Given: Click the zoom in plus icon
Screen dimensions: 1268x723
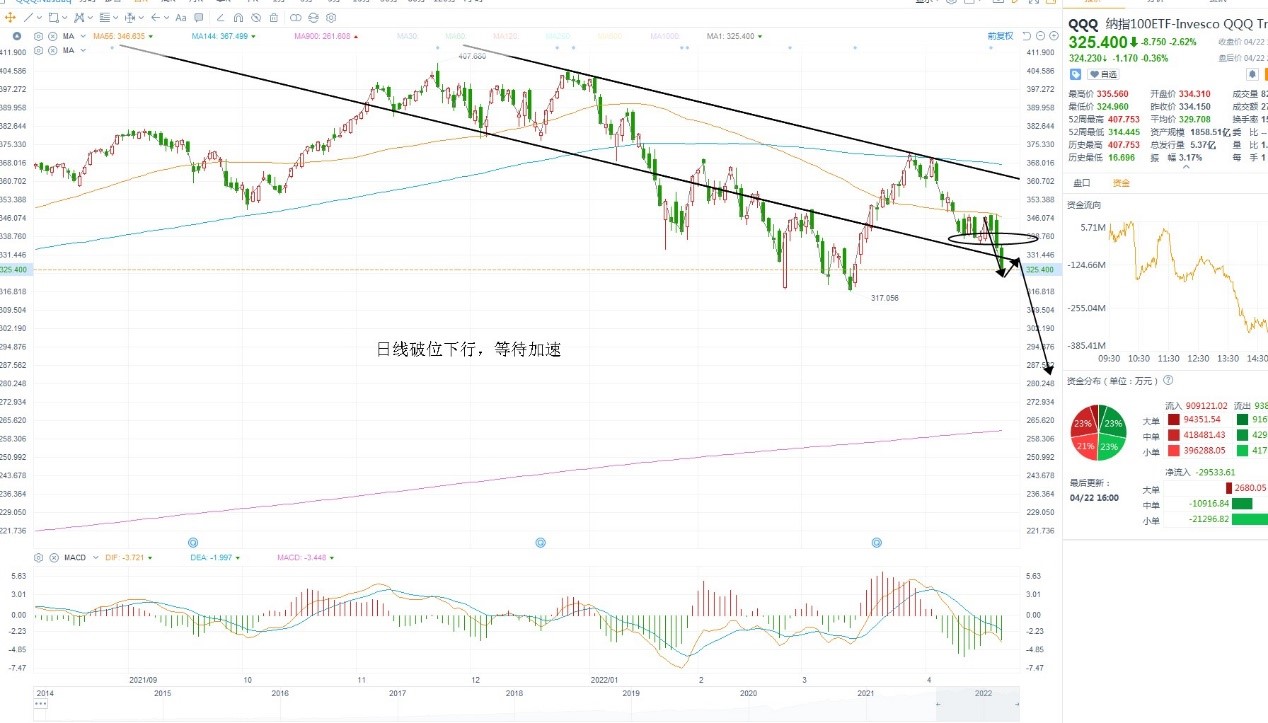Looking at the screenshot, I should (x=1054, y=36).
